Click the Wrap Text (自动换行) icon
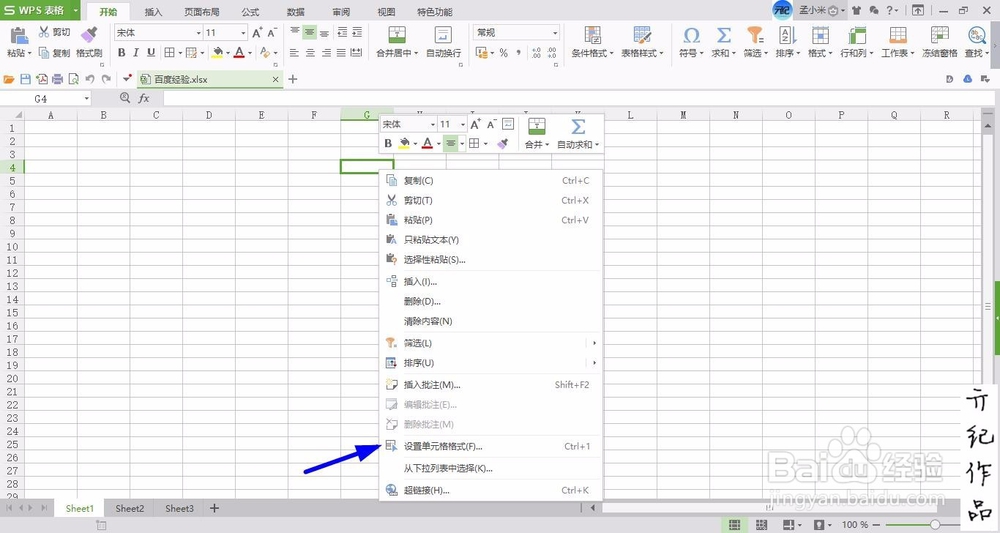 pos(443,34)
